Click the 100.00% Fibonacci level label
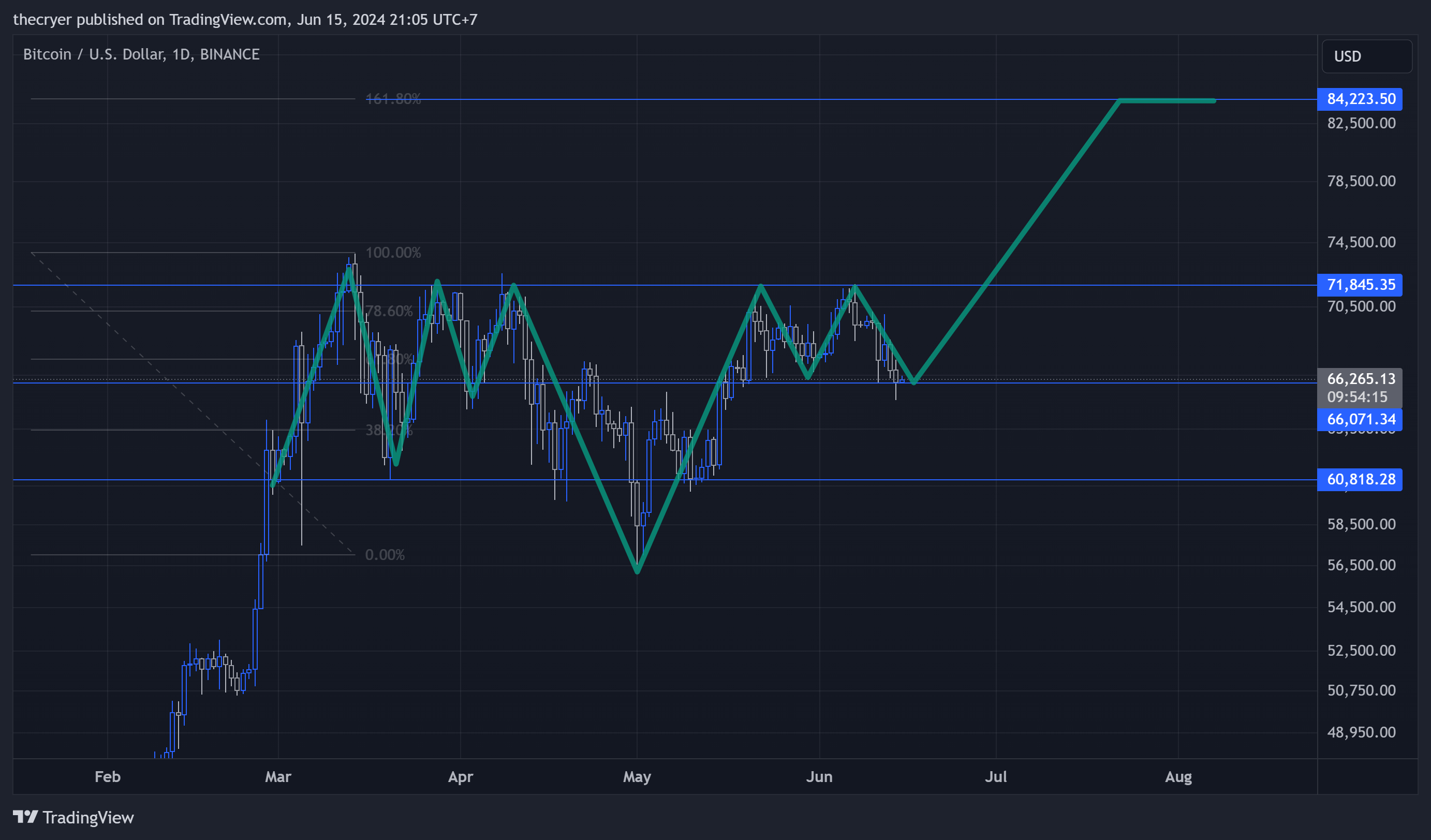Screen dimensions: 1431x840 pos(393,253)
